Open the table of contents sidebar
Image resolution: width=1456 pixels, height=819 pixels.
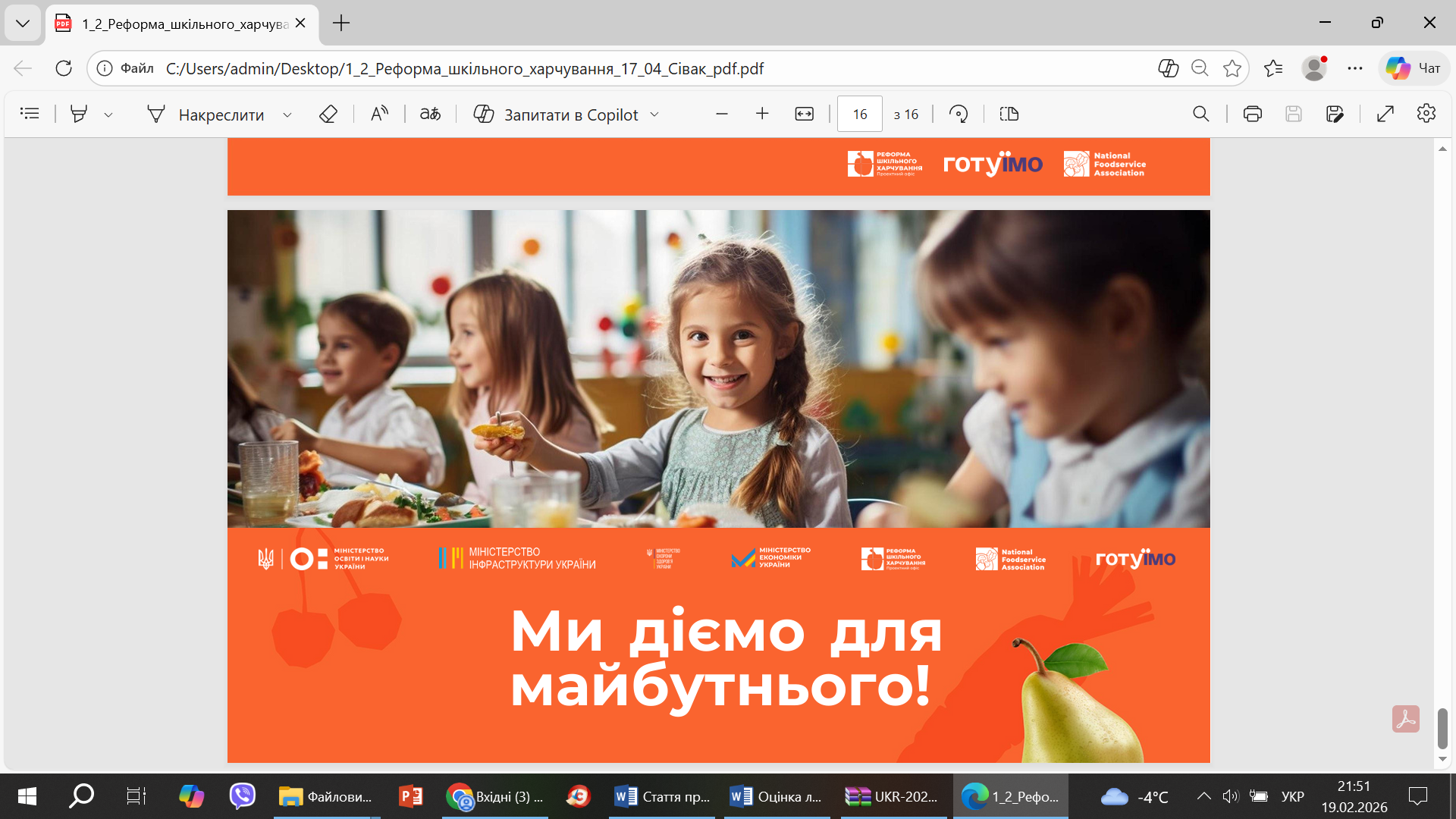(x=30, y=114)
